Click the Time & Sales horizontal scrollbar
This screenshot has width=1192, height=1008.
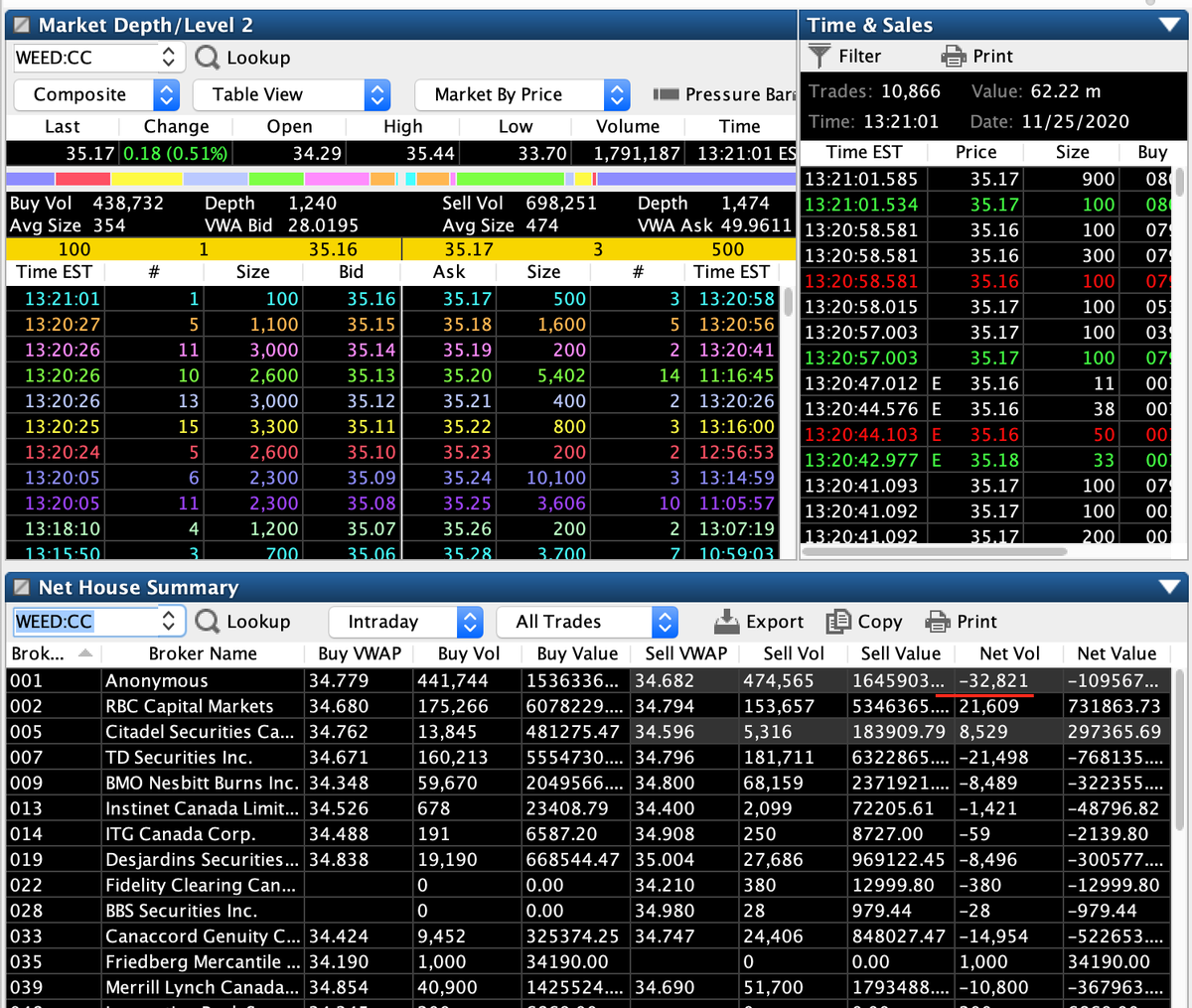[934, 551]
